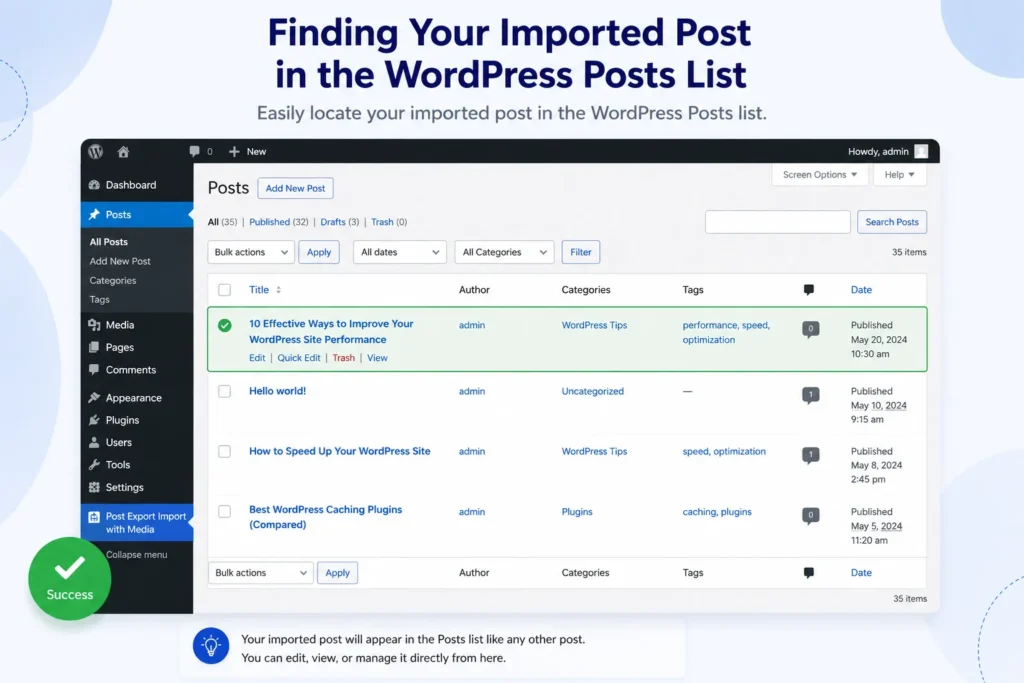1024x683 pixels.
Task: Click comment count for Best WordPress Caching Plugins
Action: click(x=810, y=515)
